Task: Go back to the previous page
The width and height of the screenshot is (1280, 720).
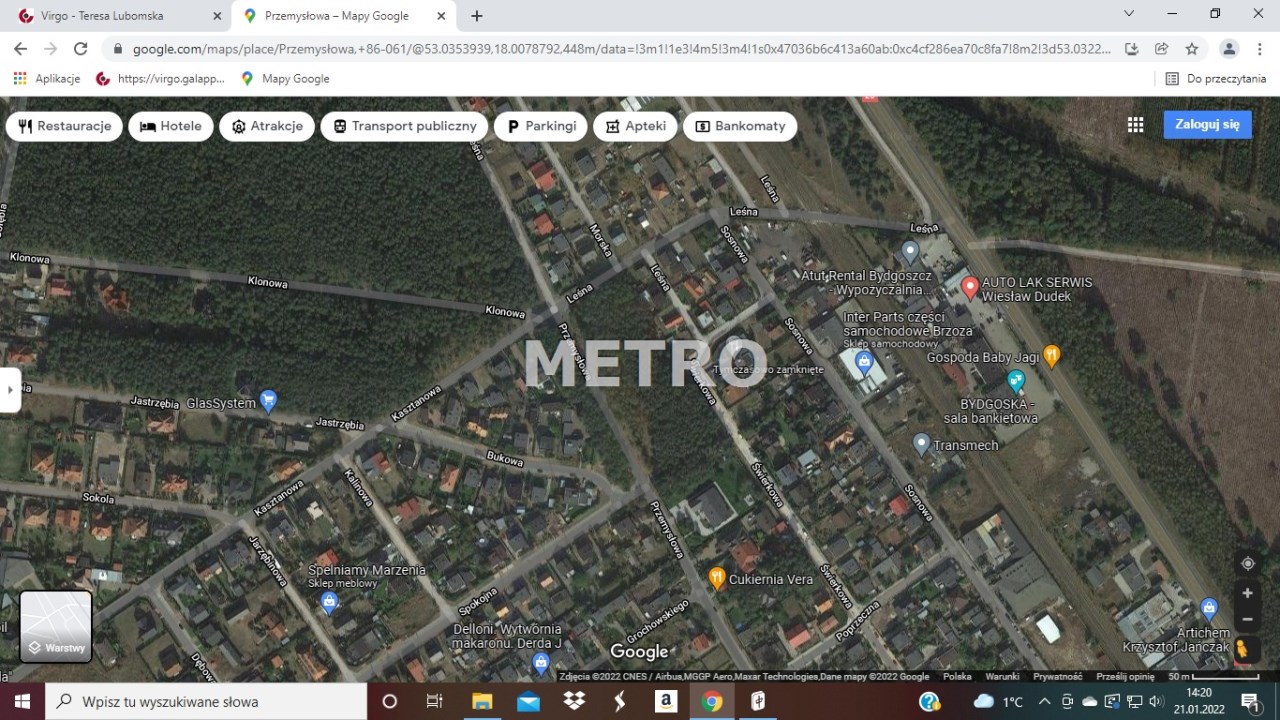Action: pyautogui.click(x=20, y=48)
